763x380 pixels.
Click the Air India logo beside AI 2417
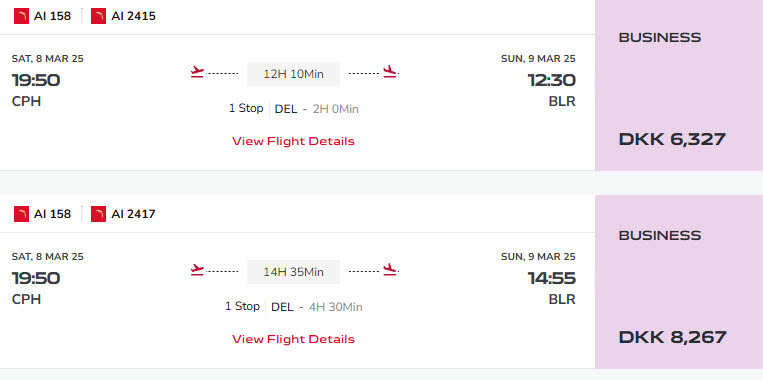(x=98, y=214)
